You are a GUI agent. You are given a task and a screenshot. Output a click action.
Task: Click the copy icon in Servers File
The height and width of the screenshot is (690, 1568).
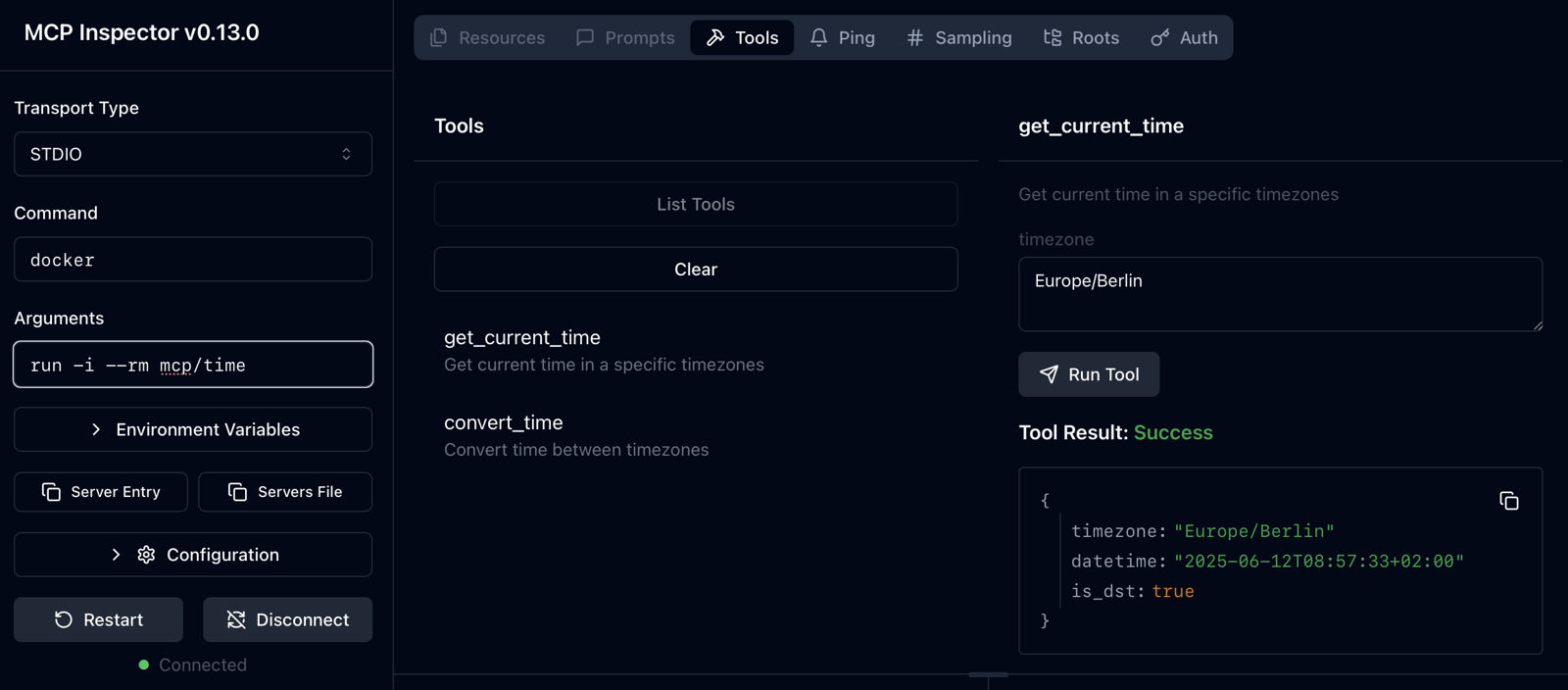[237, 492]
